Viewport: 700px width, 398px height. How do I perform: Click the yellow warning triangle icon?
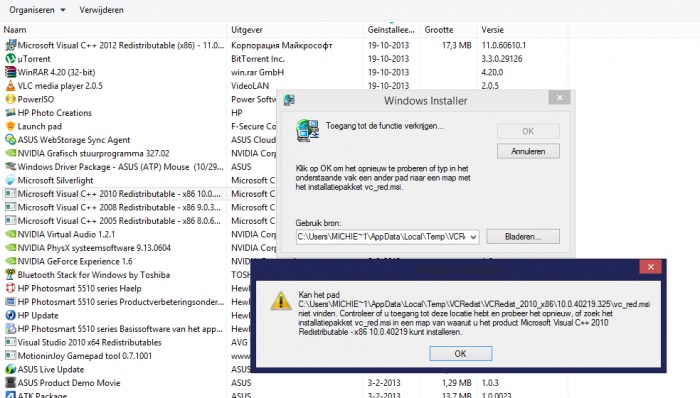pyautogui.click(x=281, y=301)
